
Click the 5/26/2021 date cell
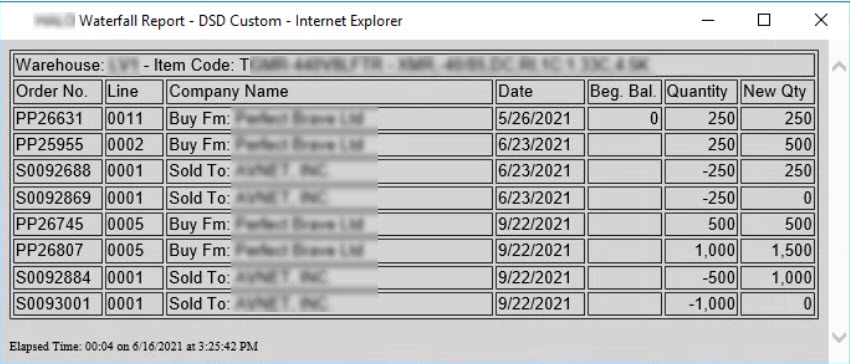(x=540, y=118)
